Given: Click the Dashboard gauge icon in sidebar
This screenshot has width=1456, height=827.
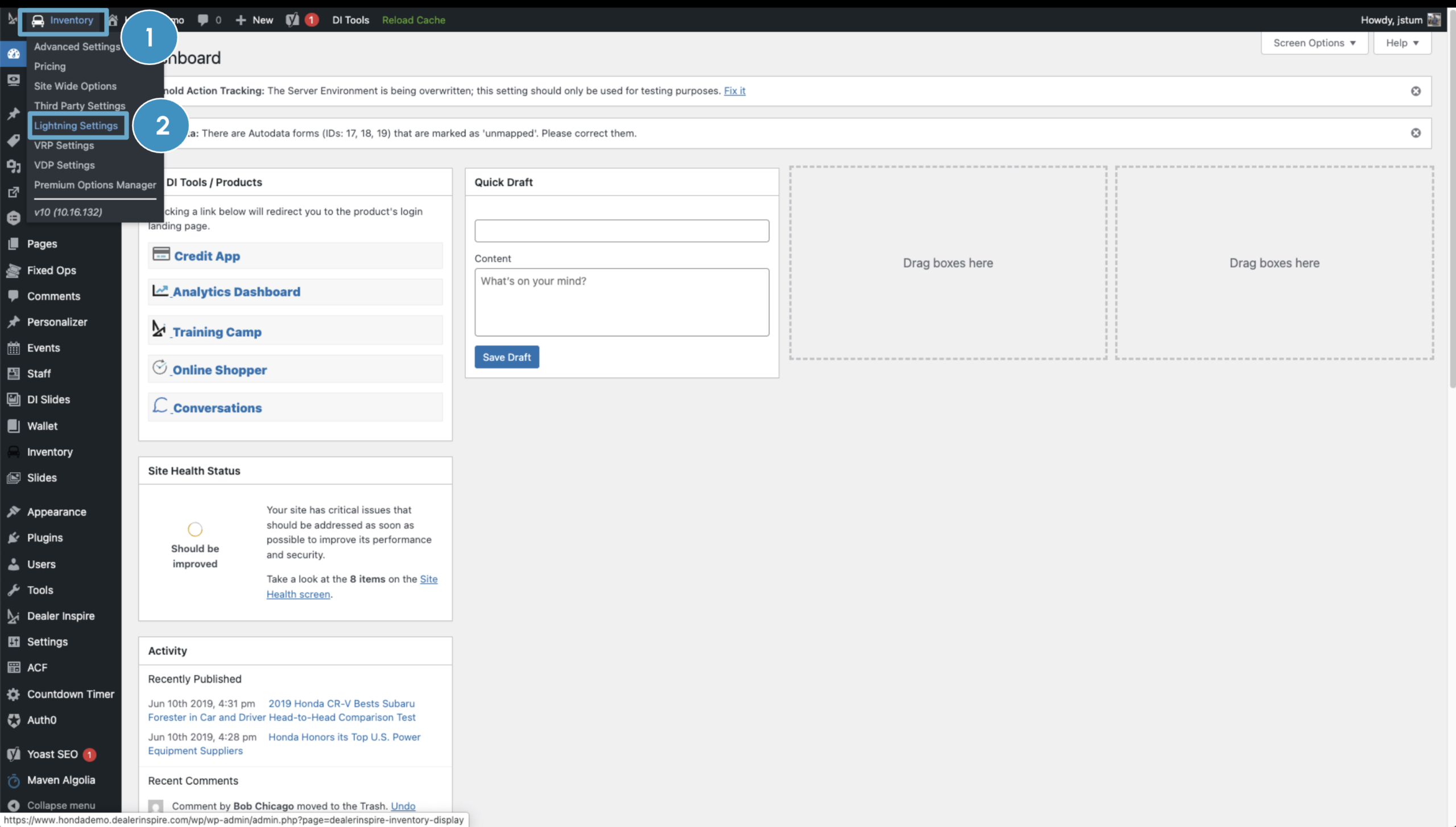Looking at the screenshot, I should 14,53.
